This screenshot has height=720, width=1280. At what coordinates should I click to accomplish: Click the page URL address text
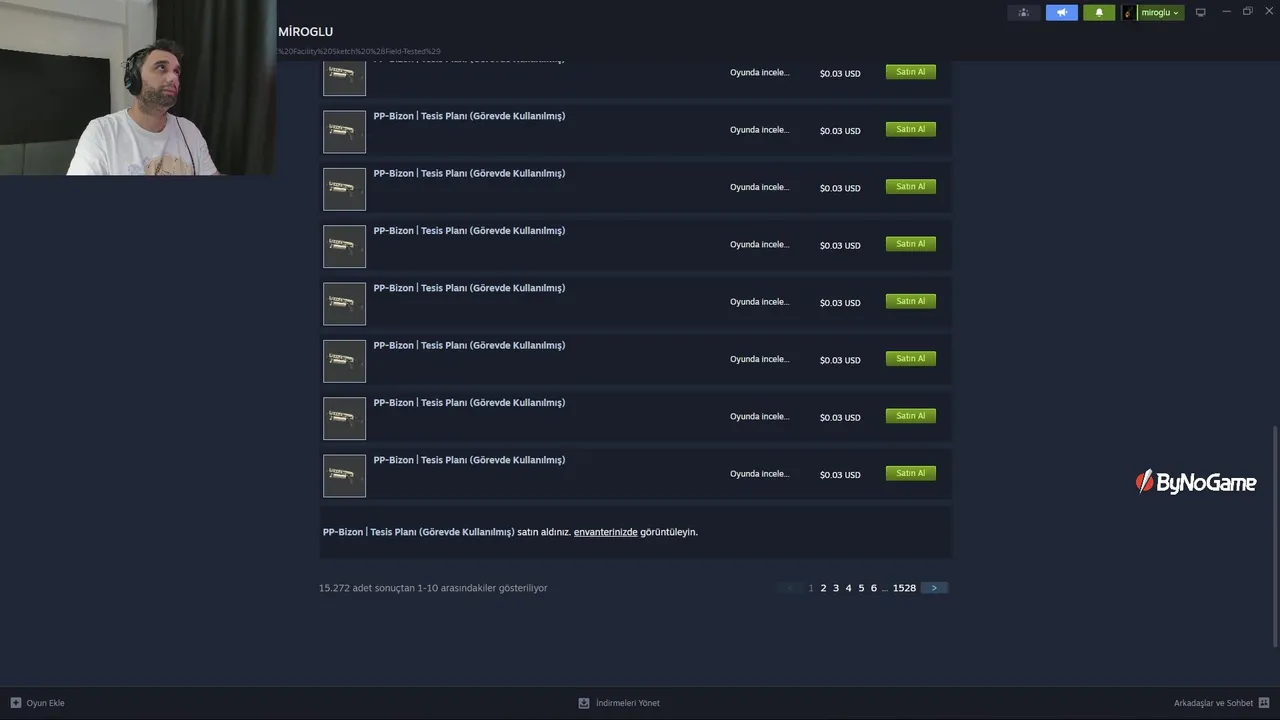pos(360,51)
